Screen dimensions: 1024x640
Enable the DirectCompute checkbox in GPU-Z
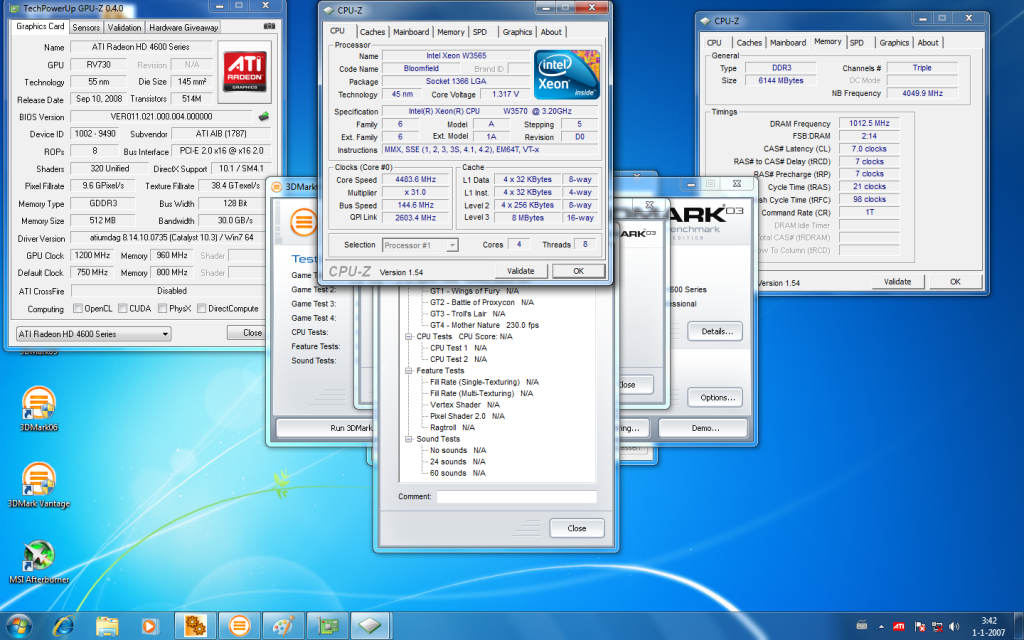click(201, 308)
